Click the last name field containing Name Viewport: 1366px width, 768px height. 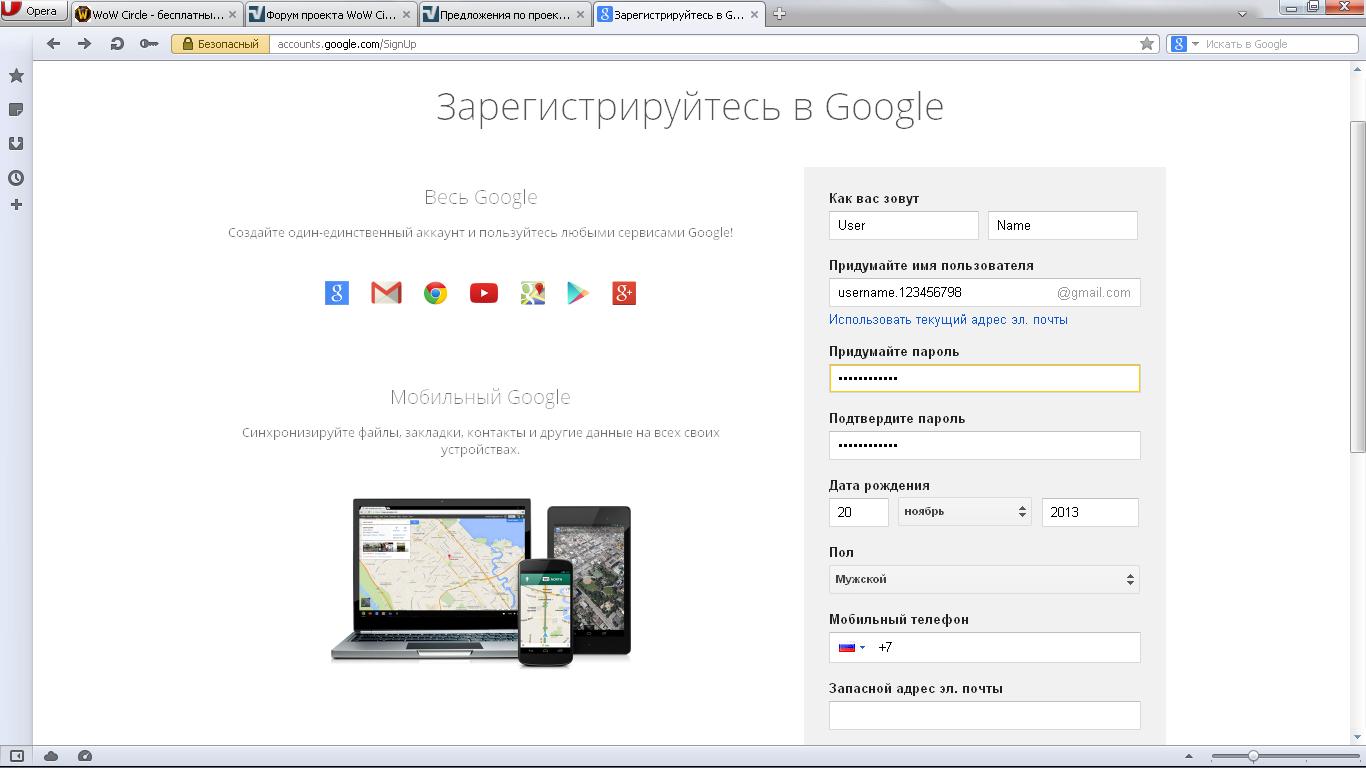click(1063, 225)
